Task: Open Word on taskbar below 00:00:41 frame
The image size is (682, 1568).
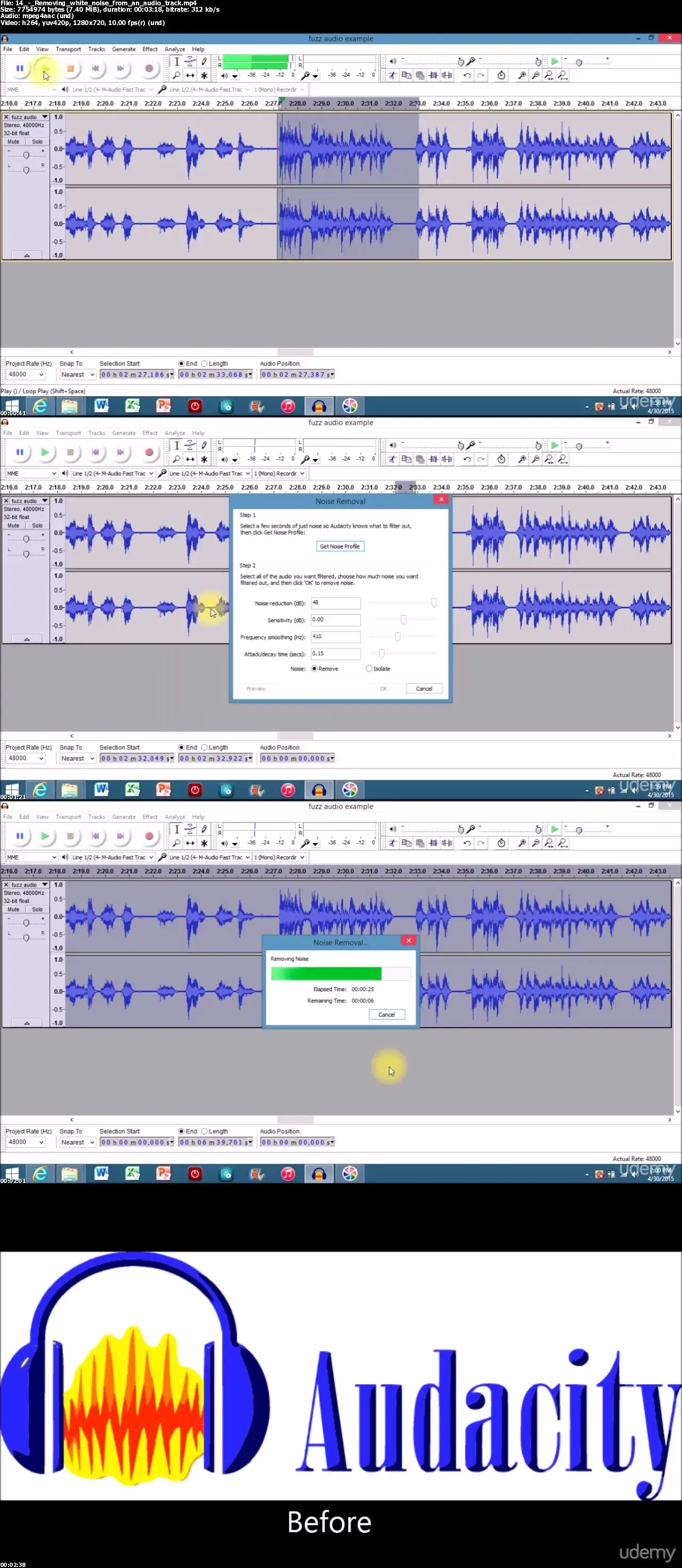Action: coord(101,406)
